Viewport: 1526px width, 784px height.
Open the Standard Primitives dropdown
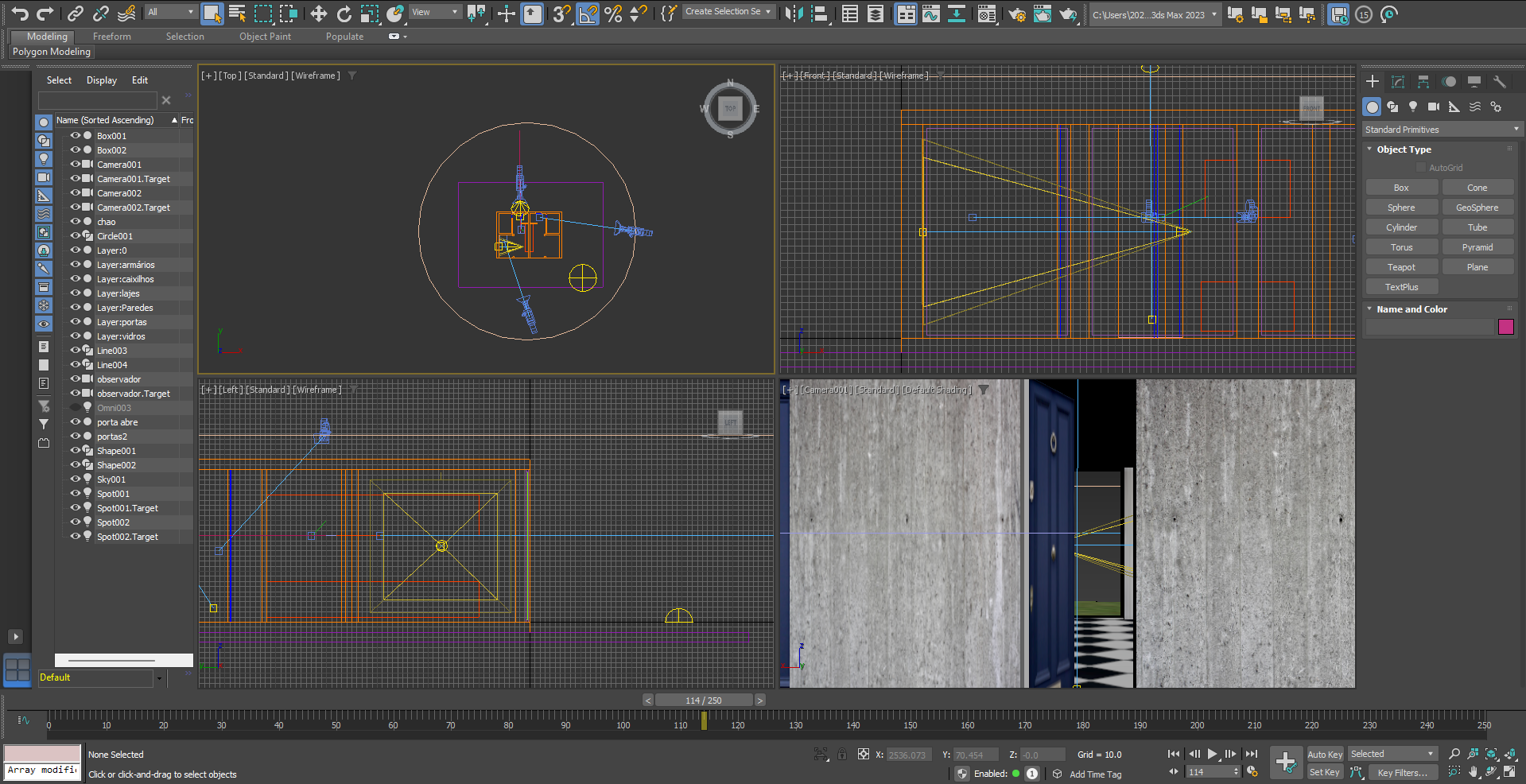click(x=1441, y=130)
